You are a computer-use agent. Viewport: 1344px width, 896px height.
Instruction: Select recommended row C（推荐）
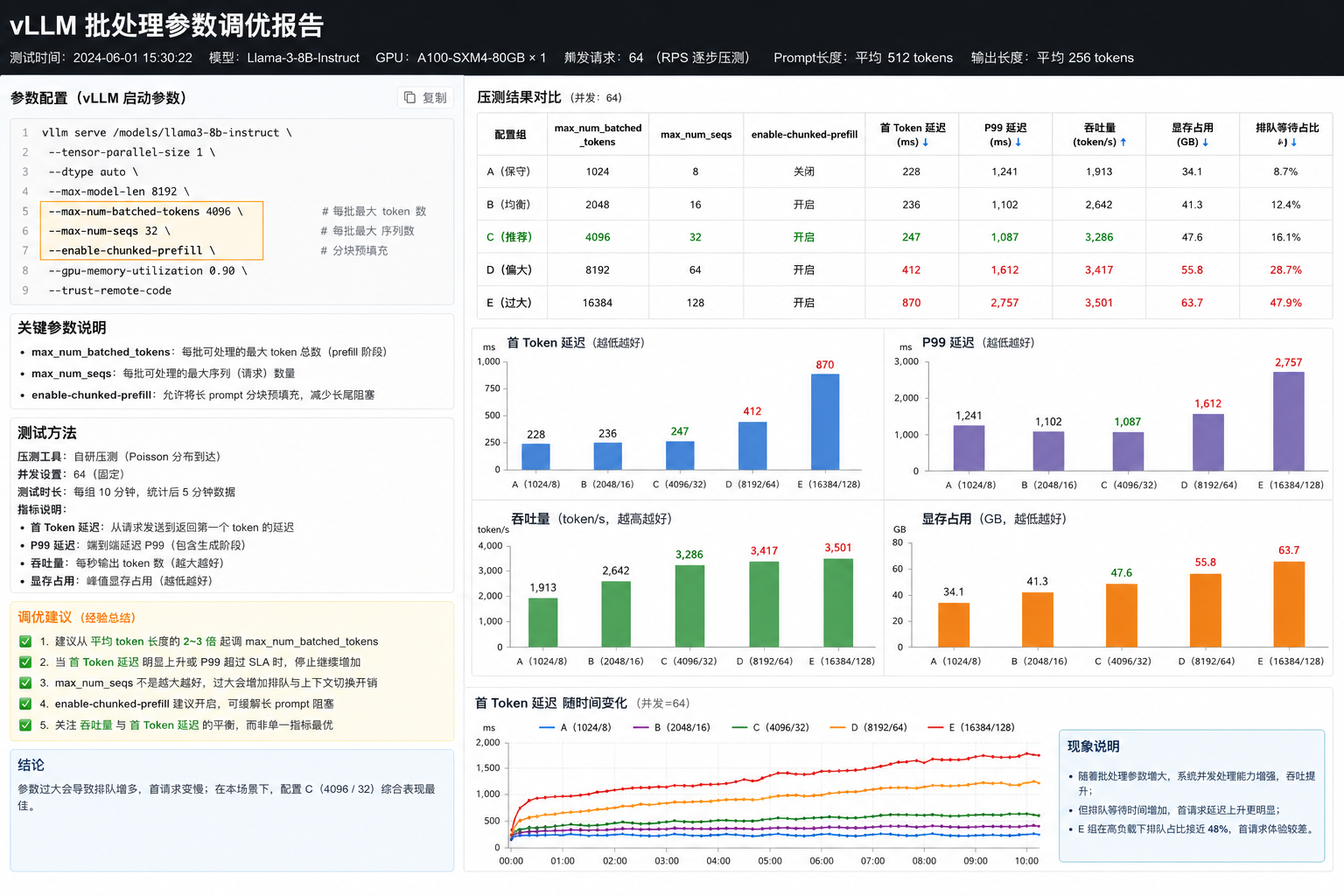(x=905, y=237)
